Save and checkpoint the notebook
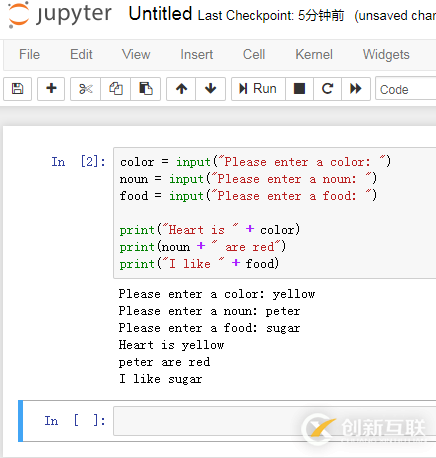Viewport: 436px width, 458px height. pos(18,89)
